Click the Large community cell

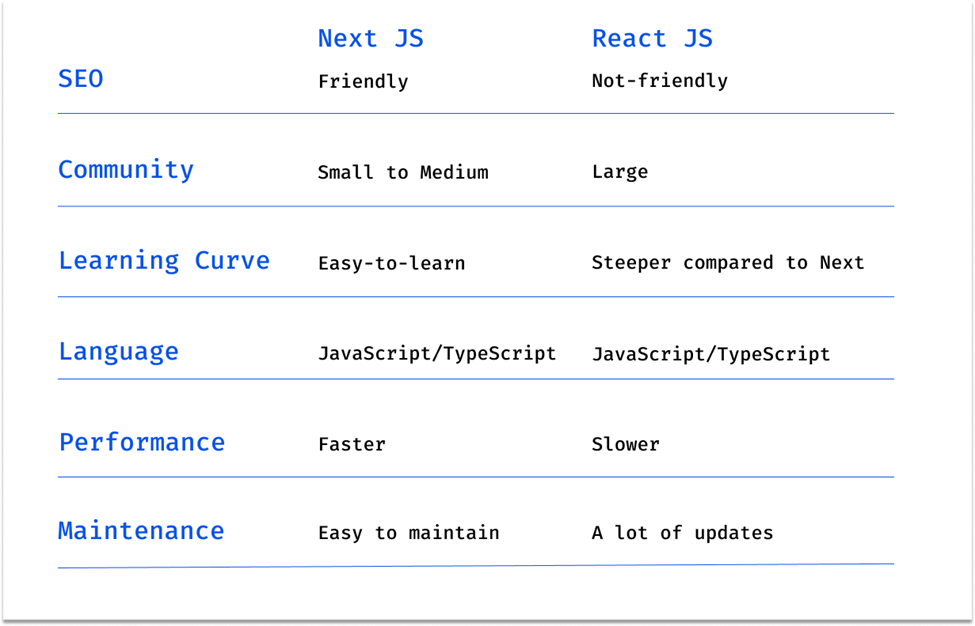pyautogui.click(x=620, y=172)
